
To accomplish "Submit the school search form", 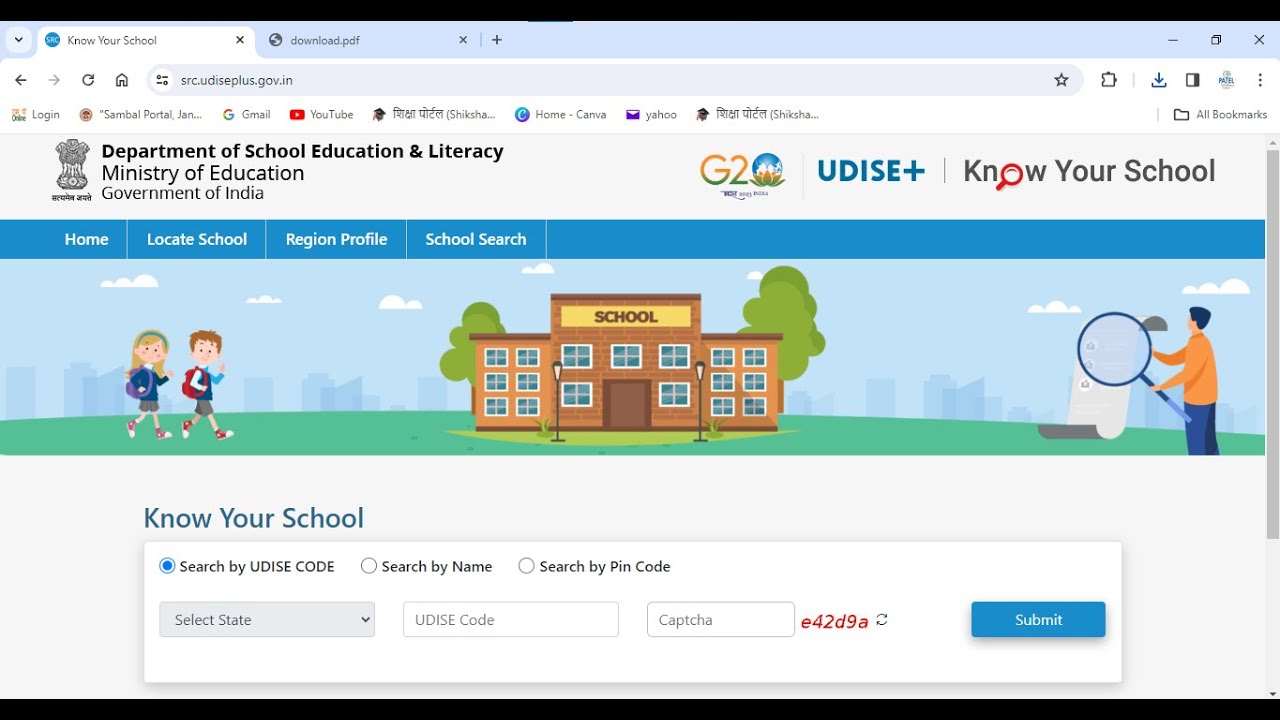I will tap(1038, 620).
